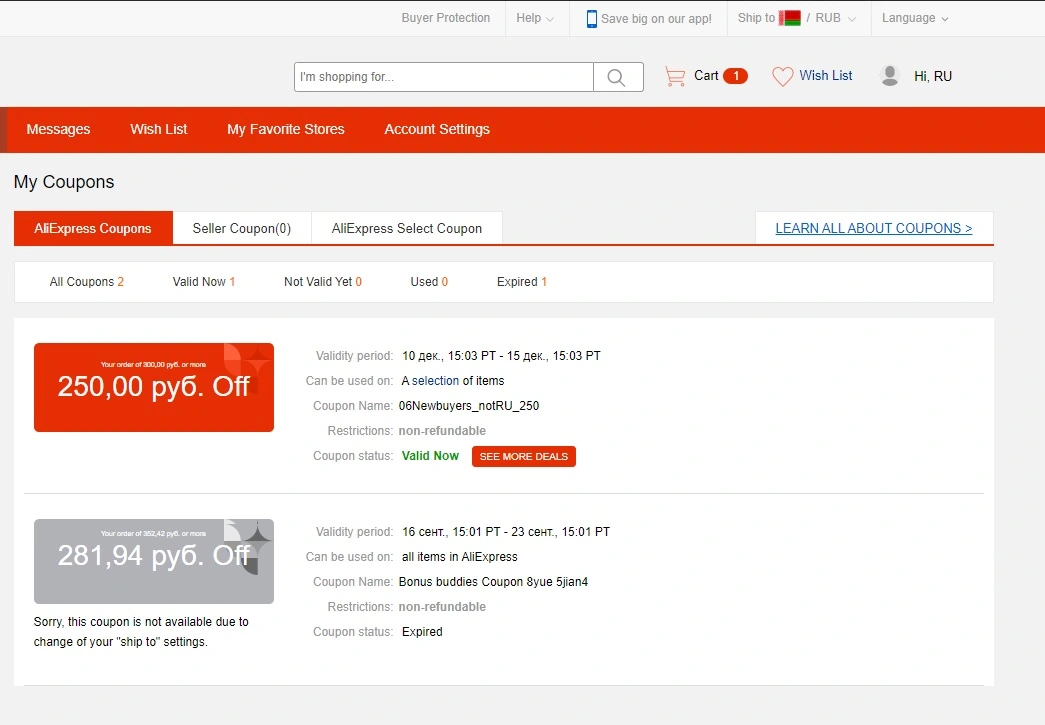
Task: Expand the Help dropdown
Action: point(534,18)
